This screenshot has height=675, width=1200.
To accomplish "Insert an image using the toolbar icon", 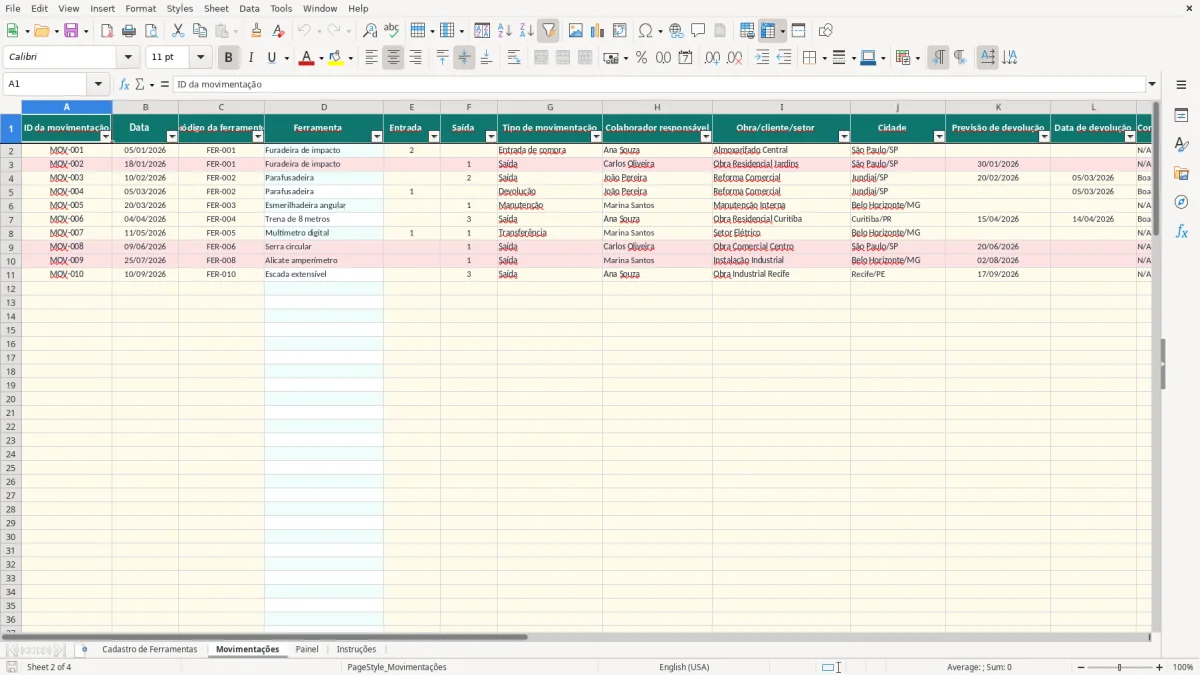I will pyautogui.click(x=576, y=31).
